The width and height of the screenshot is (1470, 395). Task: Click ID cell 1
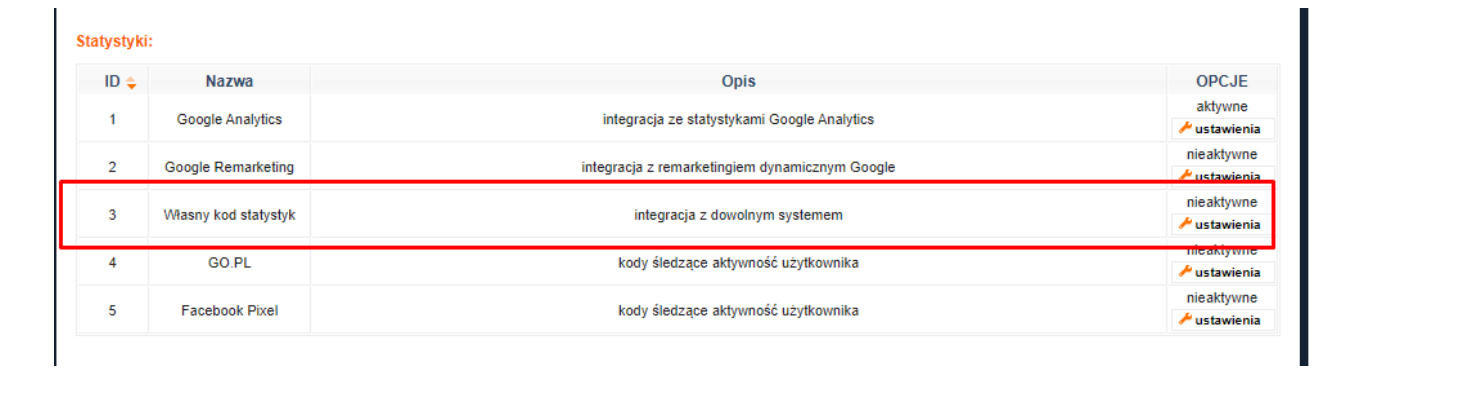[112, 119]
